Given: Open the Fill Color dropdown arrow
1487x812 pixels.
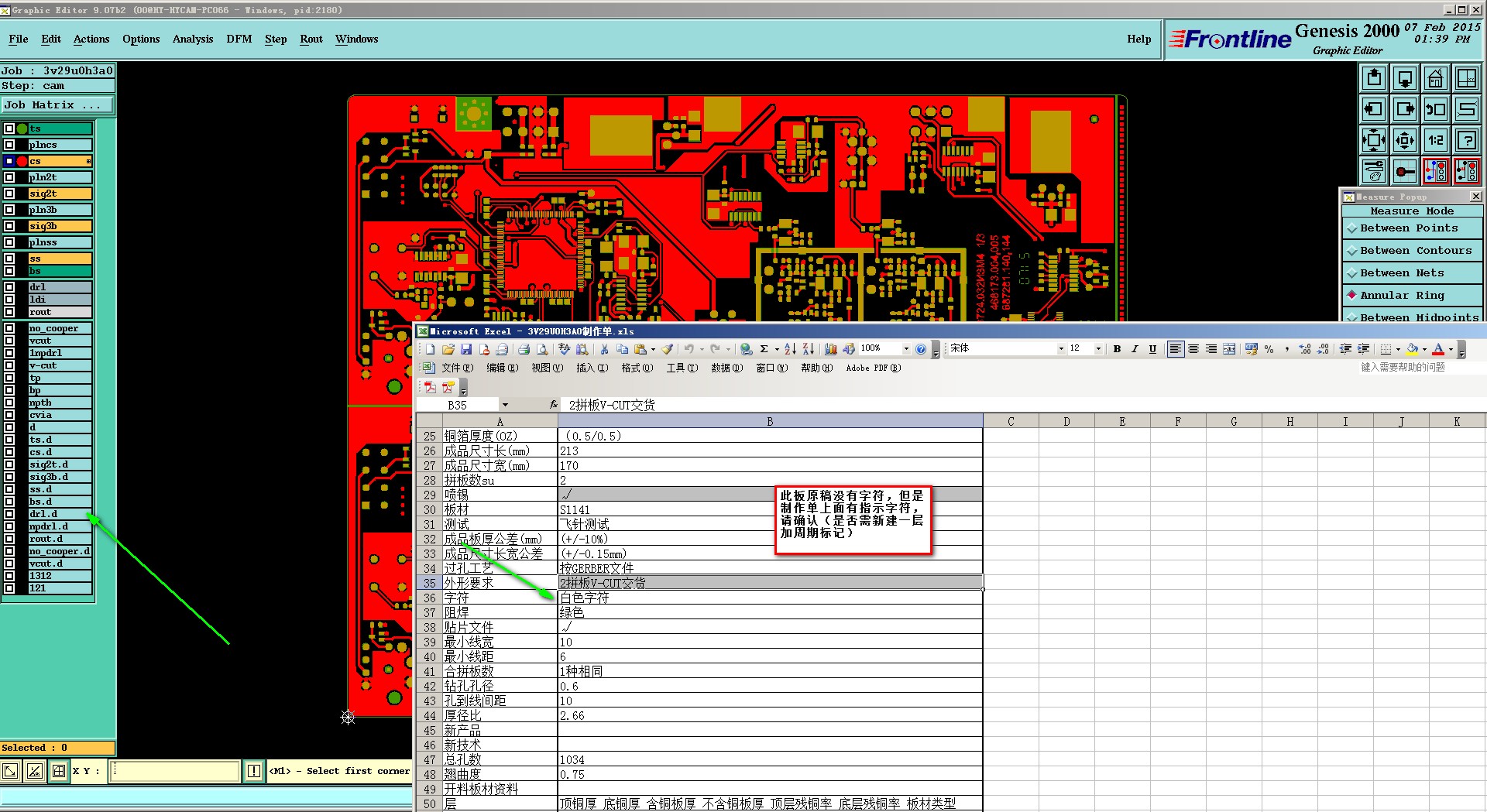Looking at the screenshot, I should pyautogui.click(x=1424, y=350).
